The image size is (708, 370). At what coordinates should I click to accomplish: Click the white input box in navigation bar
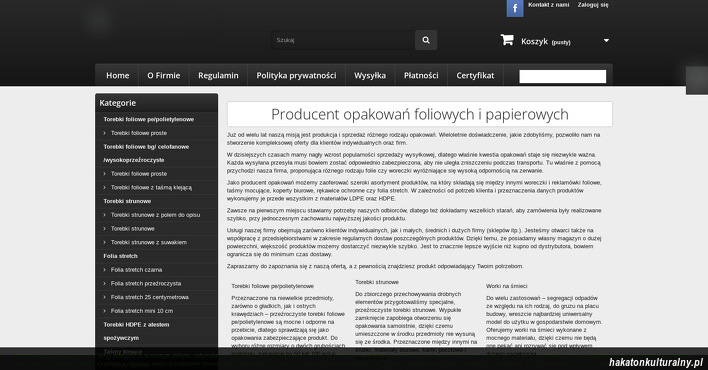563,76
